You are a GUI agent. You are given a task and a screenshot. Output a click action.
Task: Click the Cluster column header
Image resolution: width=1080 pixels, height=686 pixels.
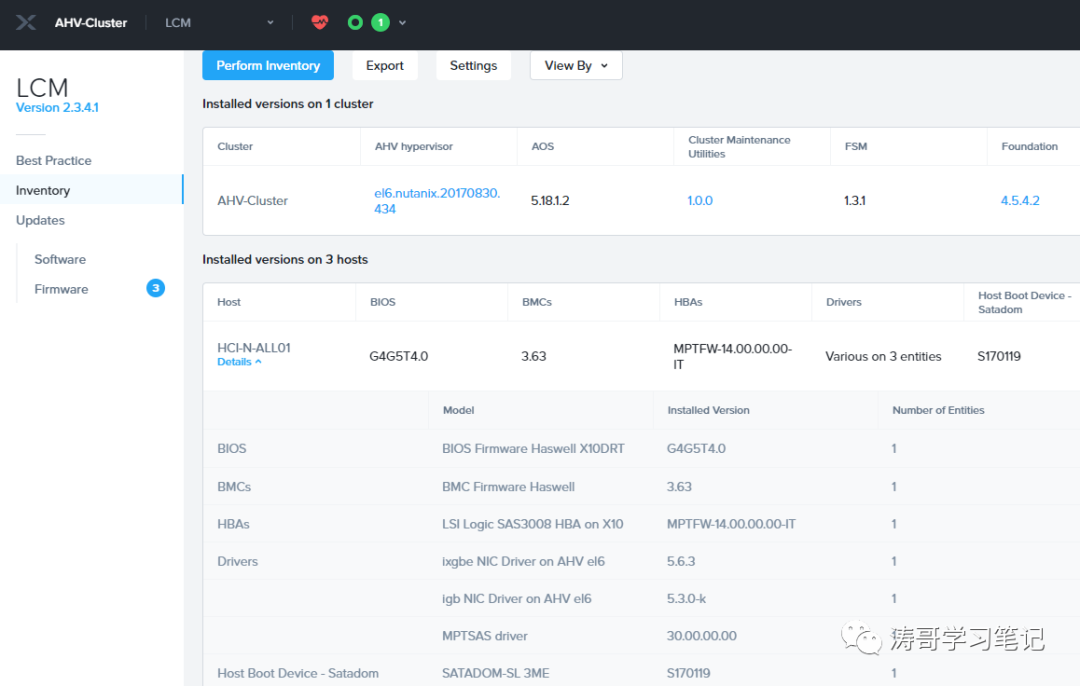[x=235, y=146]
